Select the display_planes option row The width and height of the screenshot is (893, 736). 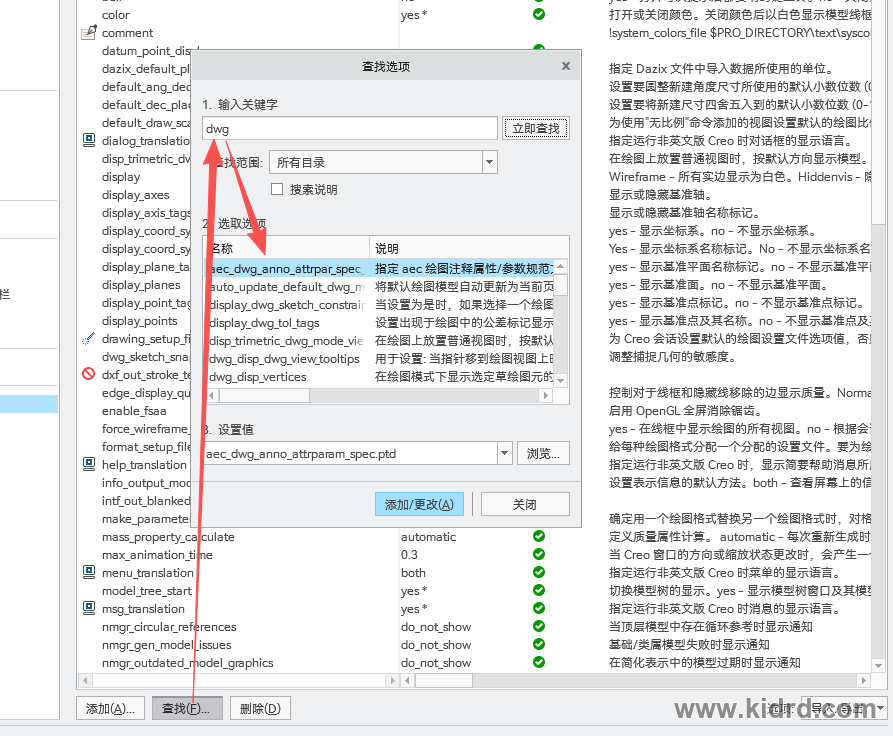click(141, 285)
